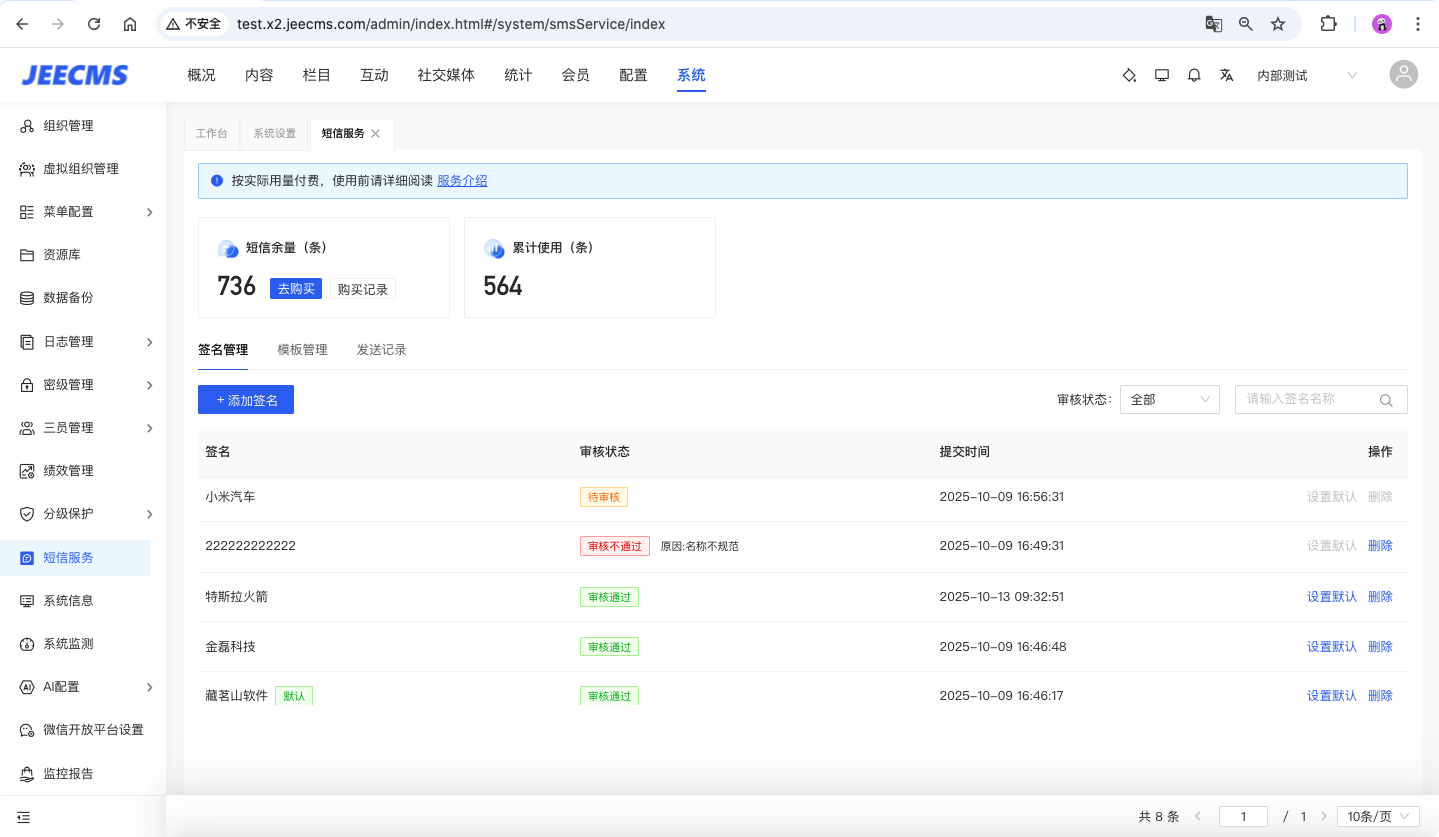The image size is (1439, 837).
Task: Click the user avatar icon
Action: click(x=1403, y=75)
